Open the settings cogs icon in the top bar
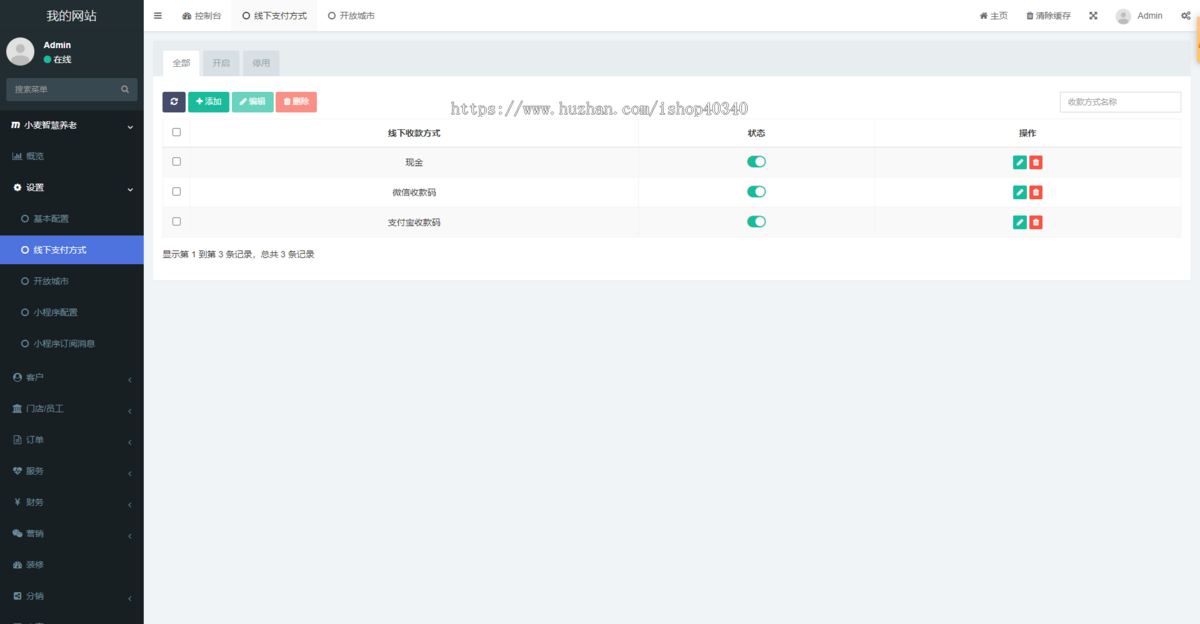1200x624 pixels. pyautogui.click(x=1185, y=16)
